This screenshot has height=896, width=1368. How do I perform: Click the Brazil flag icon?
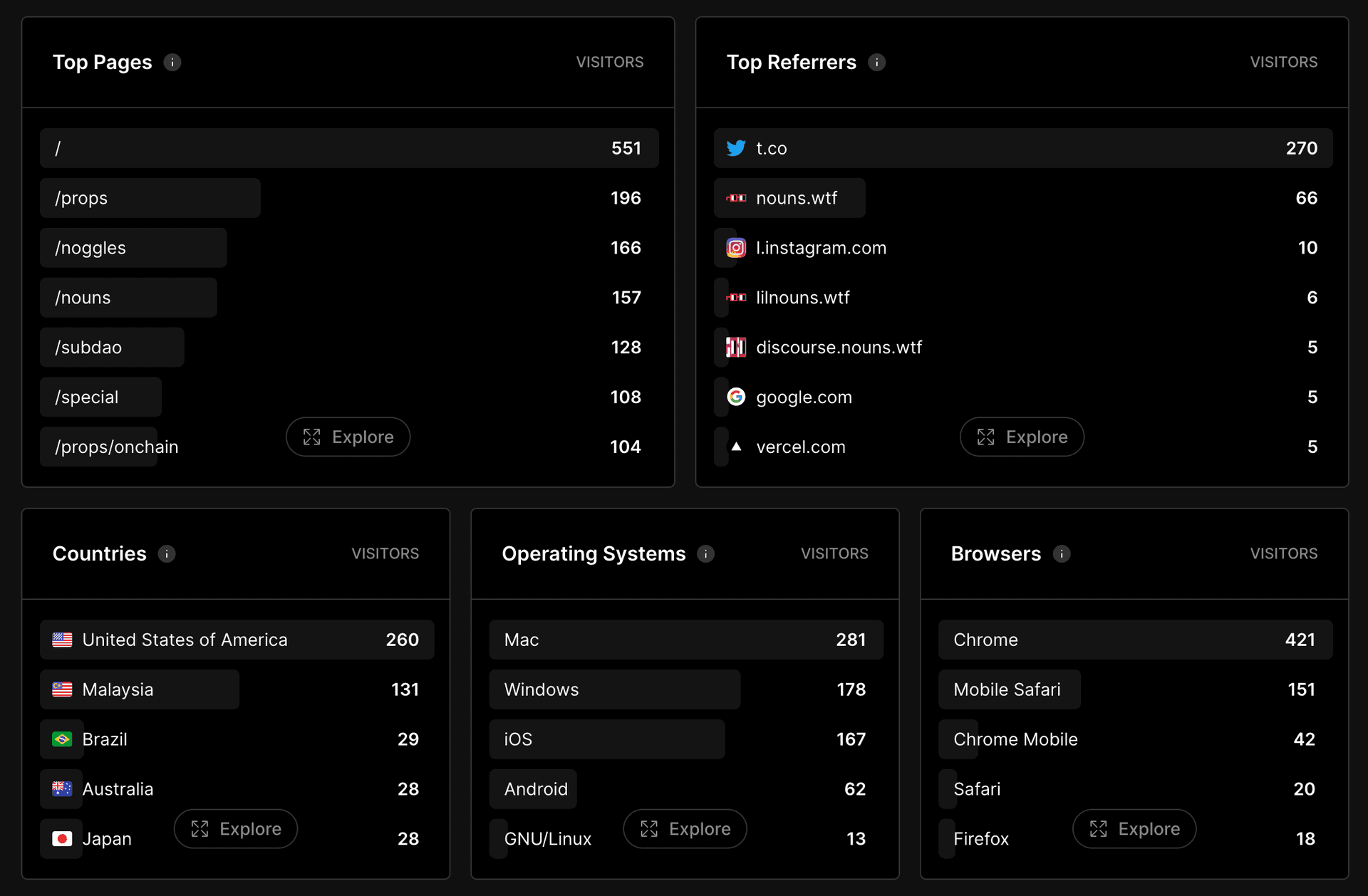point(62,739)
